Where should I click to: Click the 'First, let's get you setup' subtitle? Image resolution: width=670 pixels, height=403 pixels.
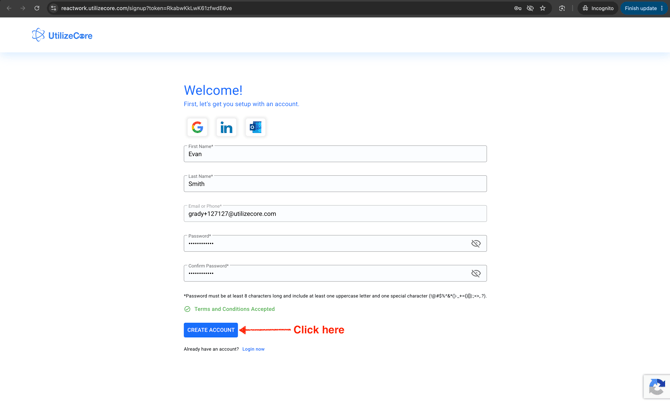point(241,104)
